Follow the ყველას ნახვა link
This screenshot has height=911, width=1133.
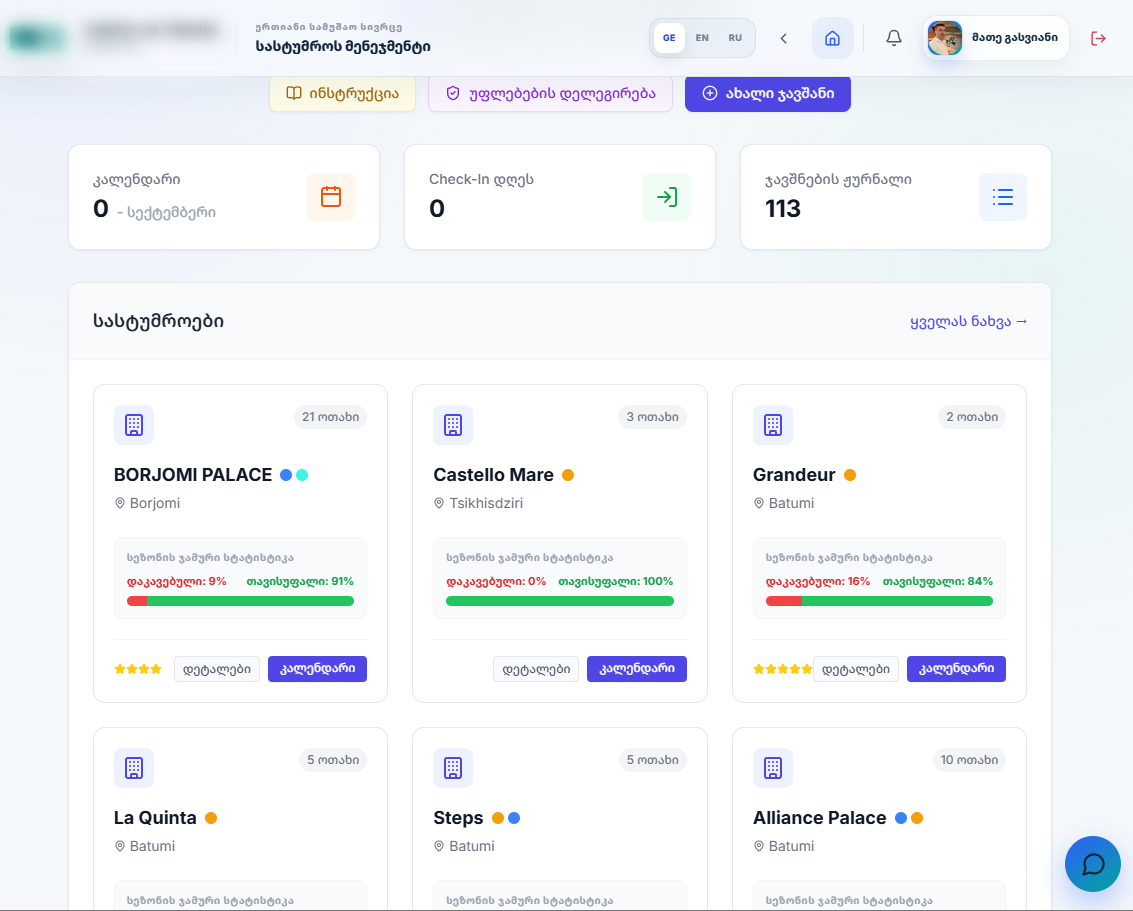(968, 321)
